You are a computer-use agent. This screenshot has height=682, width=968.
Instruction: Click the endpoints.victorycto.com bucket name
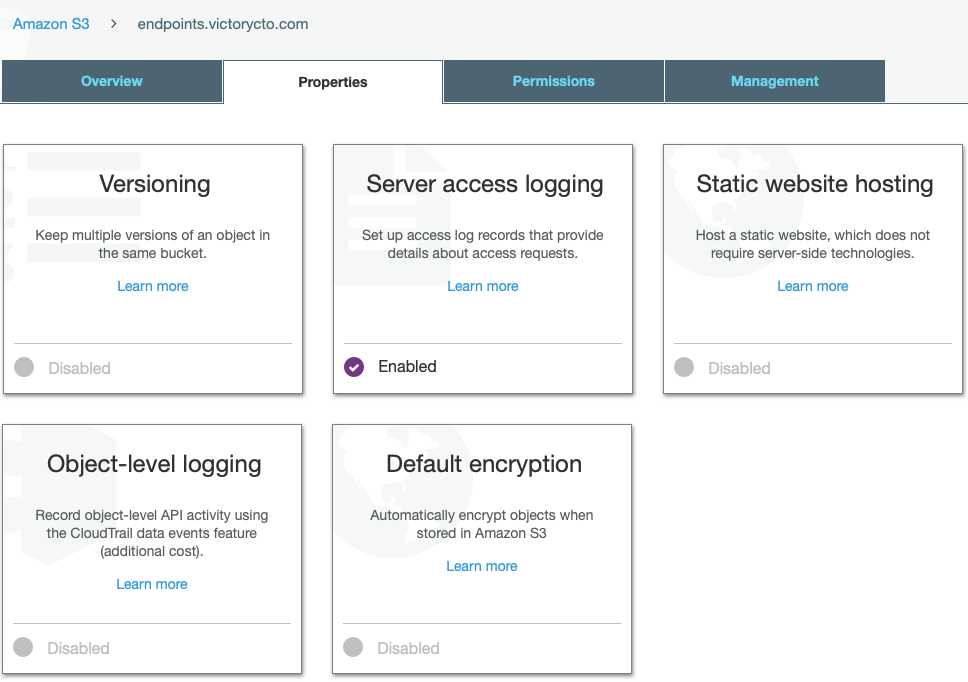point(222,23)
